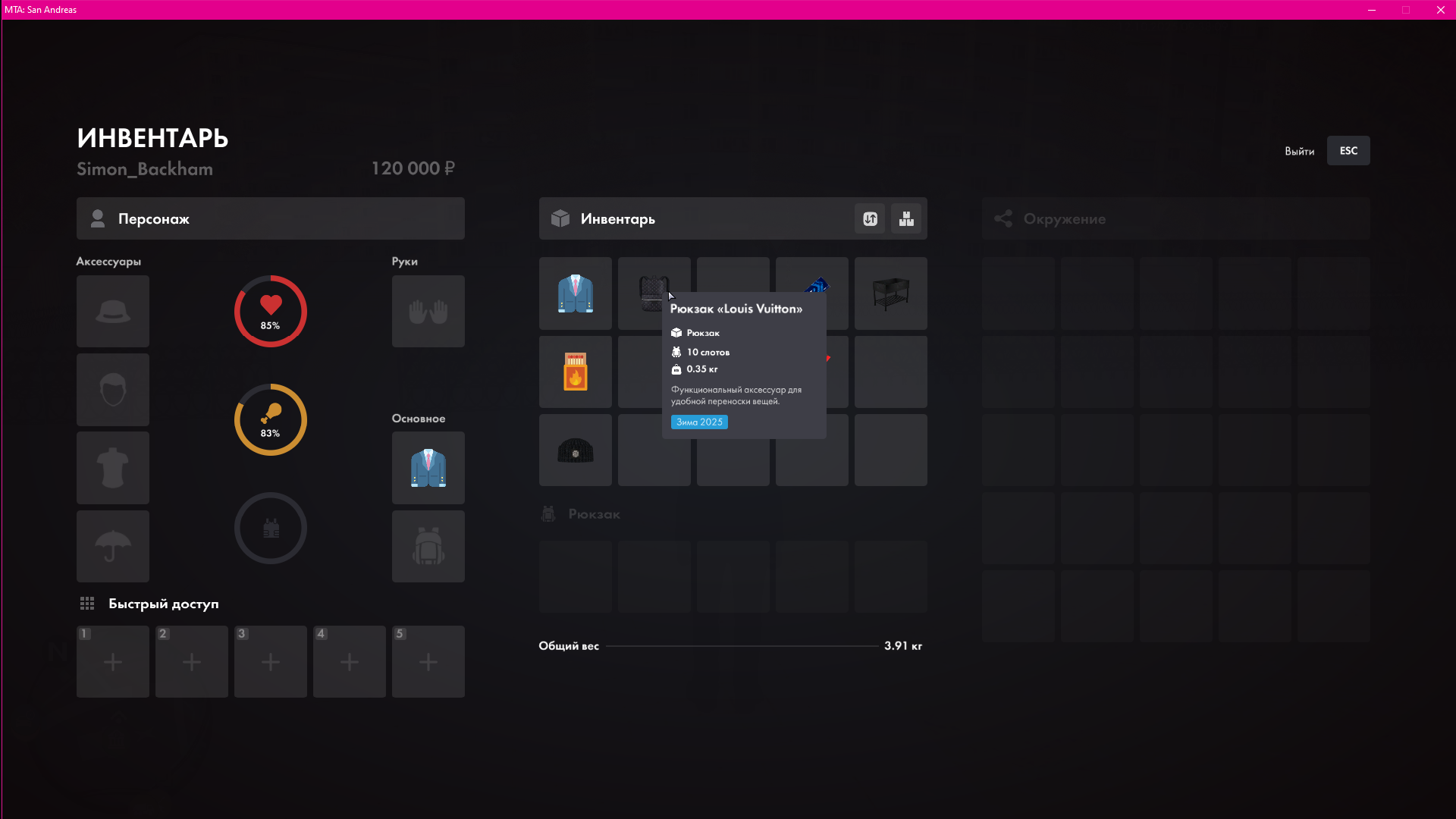Click the empty hands slot

(428, 312)
